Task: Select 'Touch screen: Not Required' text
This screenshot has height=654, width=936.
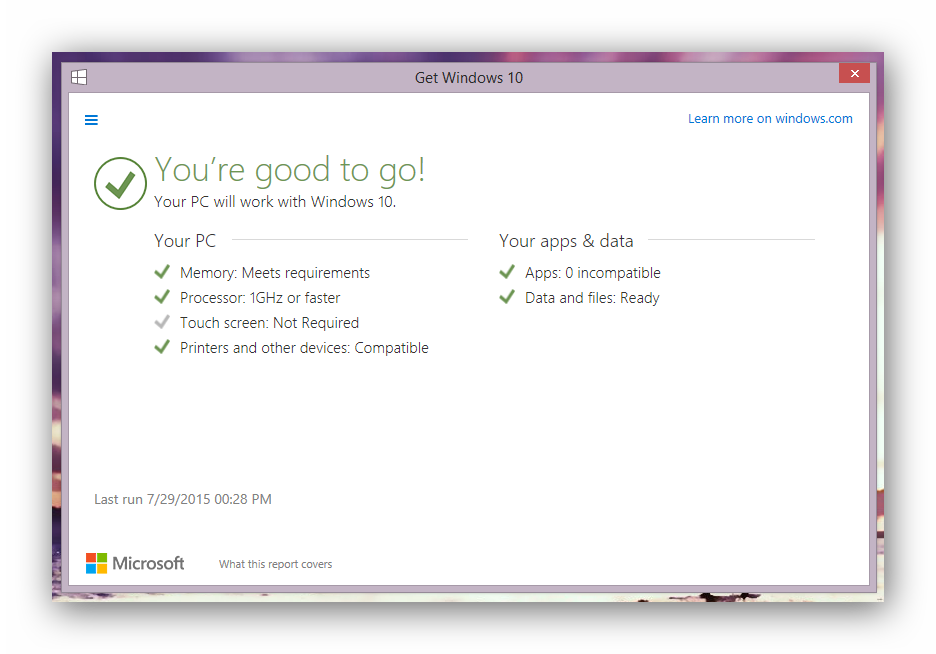Action: pos(269,323)
